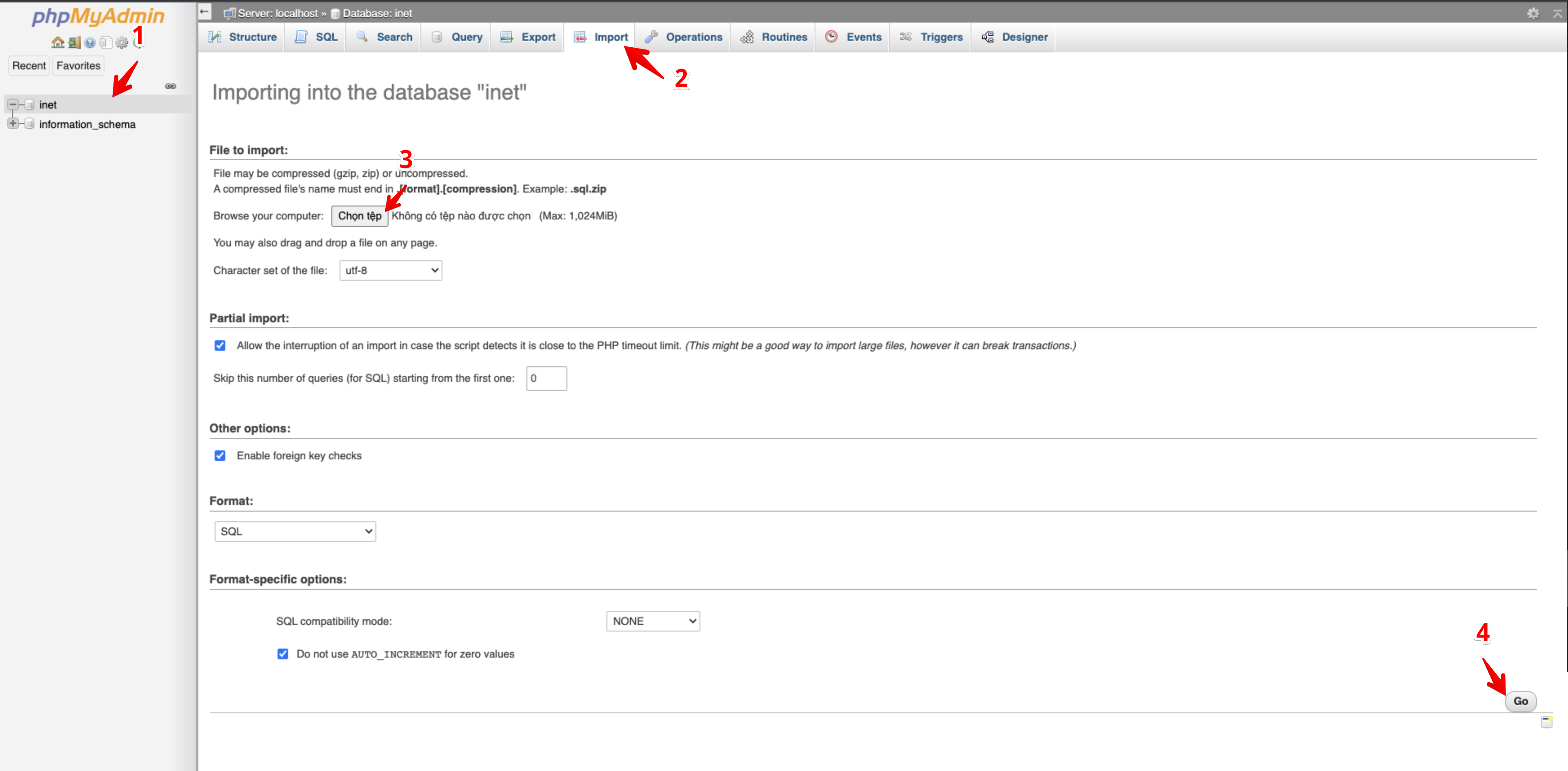The image size is (1568, 771).
Task: Open the Format SQL dropdown
Action: (295, 531)
